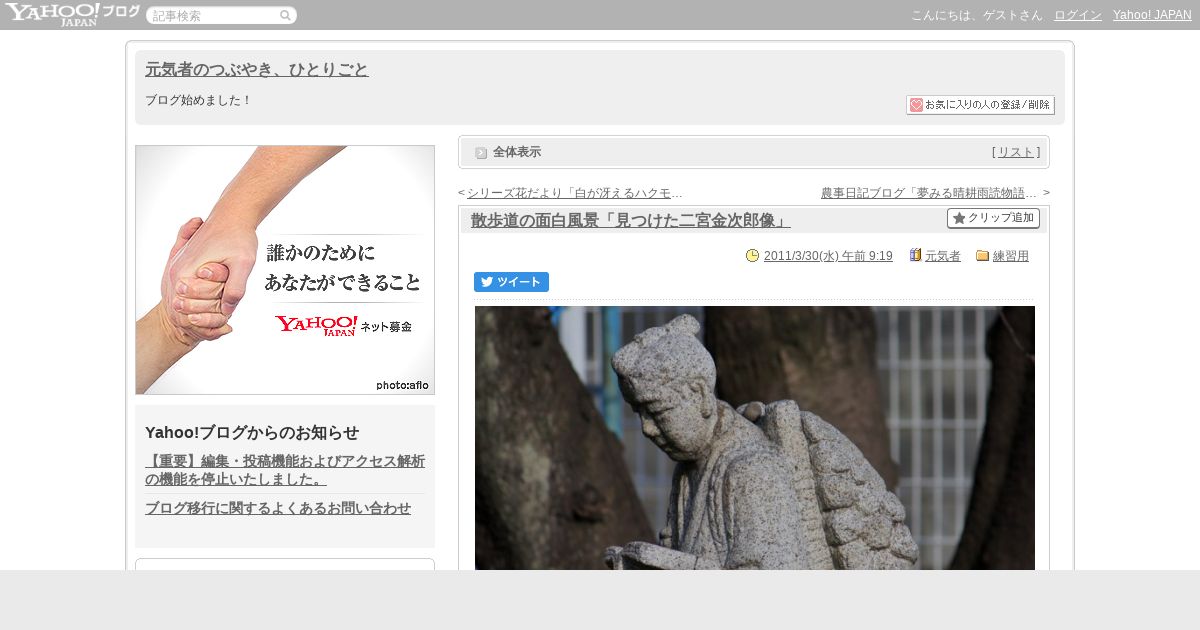Screen dimensions: 1200x630
Task: Open the blog title 元気者のつぶやき、ひとりごと
Action: pyautogui.click(x=257, y=69)
